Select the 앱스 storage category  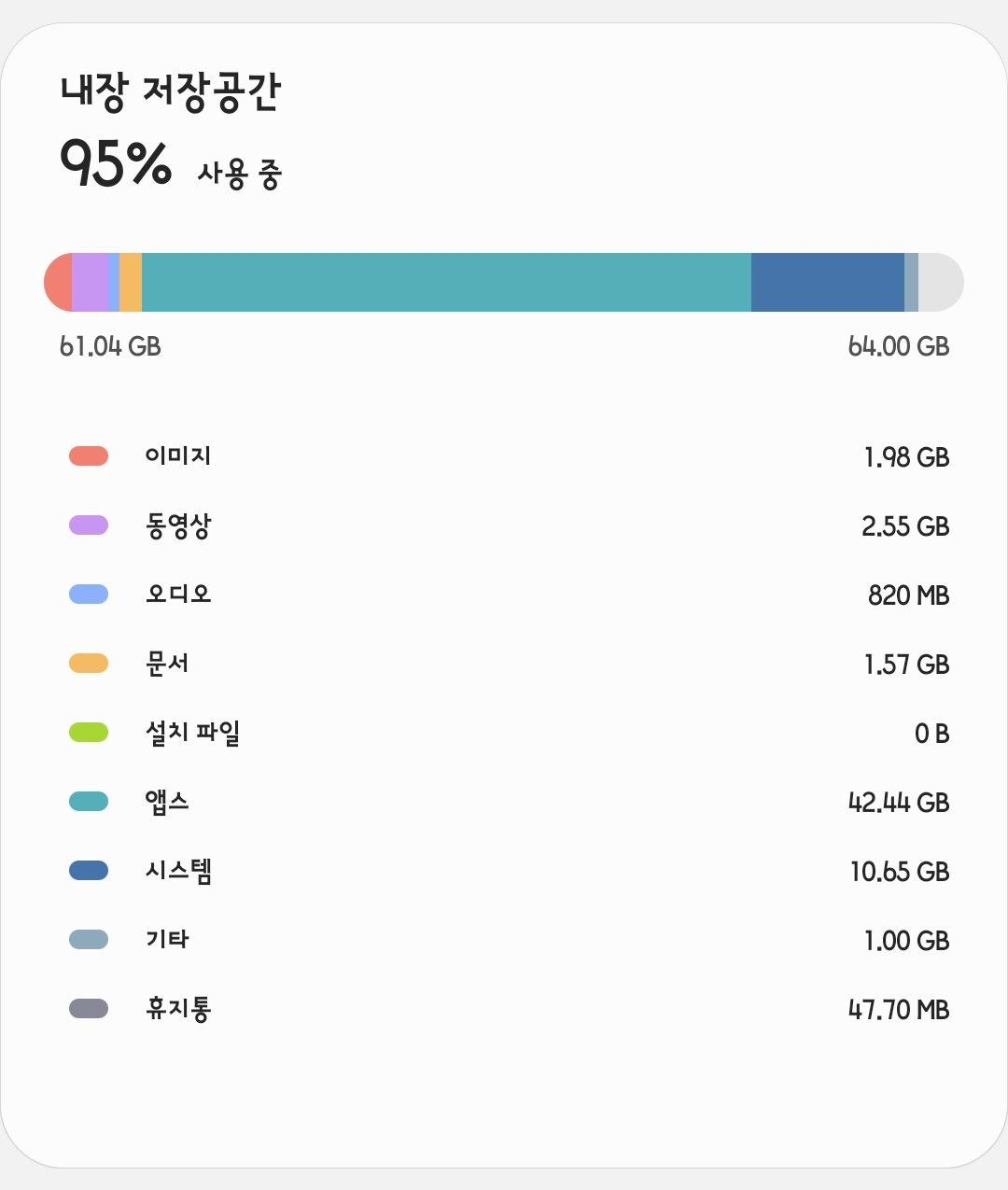click(x=504, y=802)
